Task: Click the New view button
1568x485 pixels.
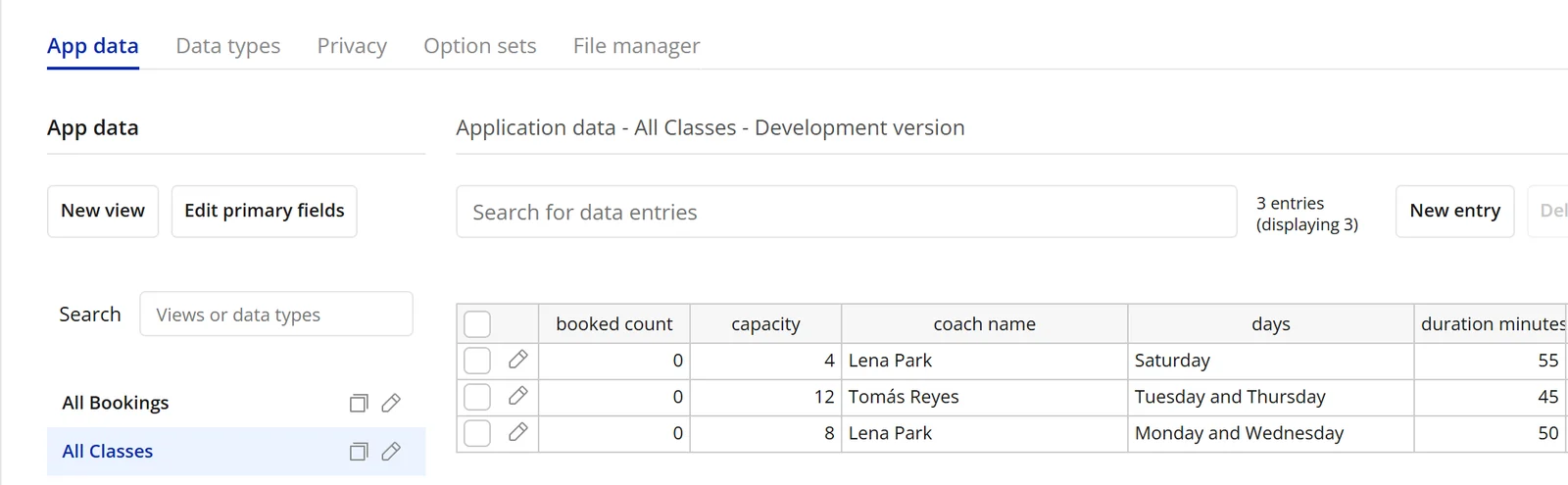Action: 103,211
